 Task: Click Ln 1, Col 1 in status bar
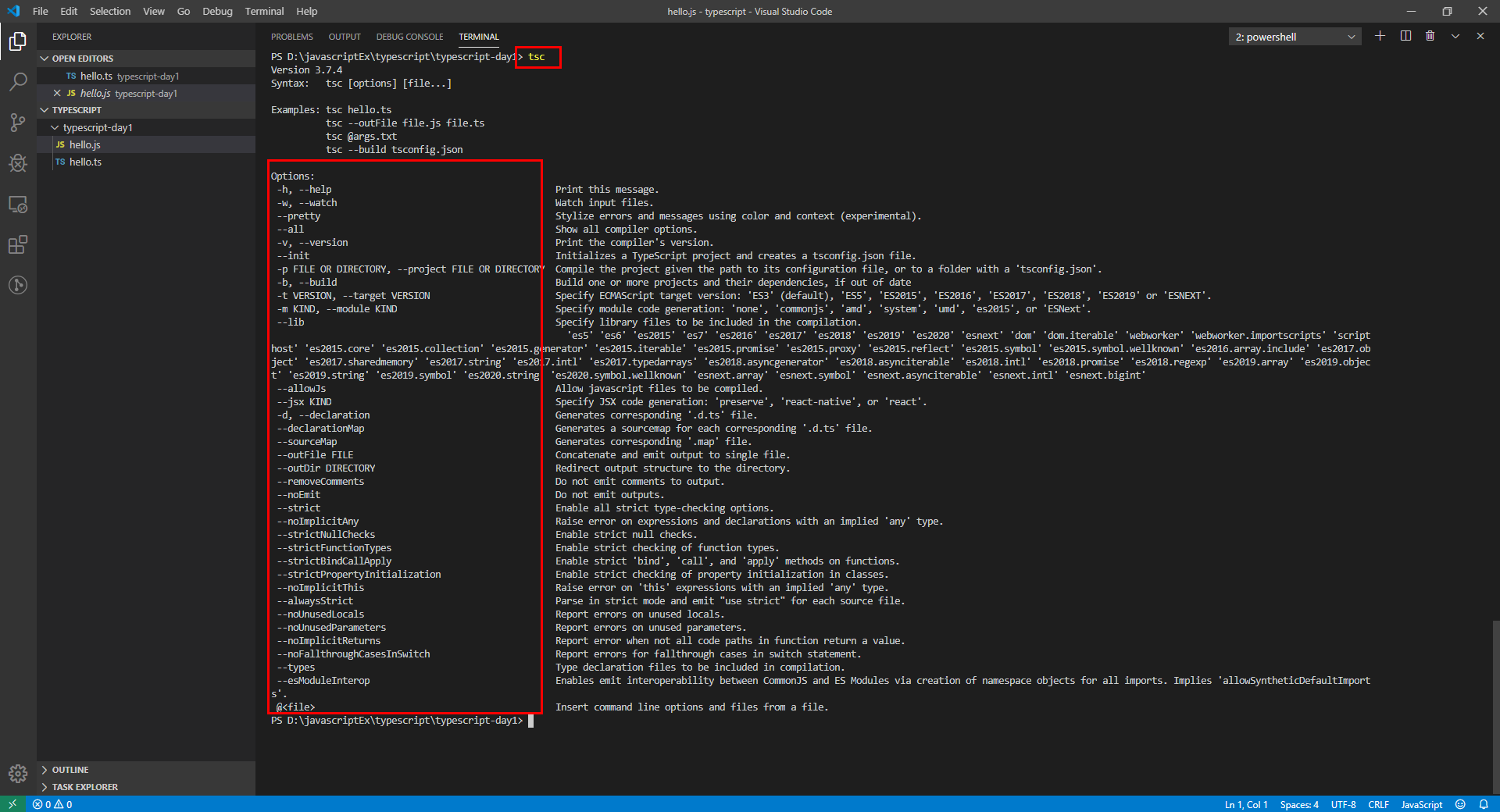pyautogui.click(x=1246, y=804)
